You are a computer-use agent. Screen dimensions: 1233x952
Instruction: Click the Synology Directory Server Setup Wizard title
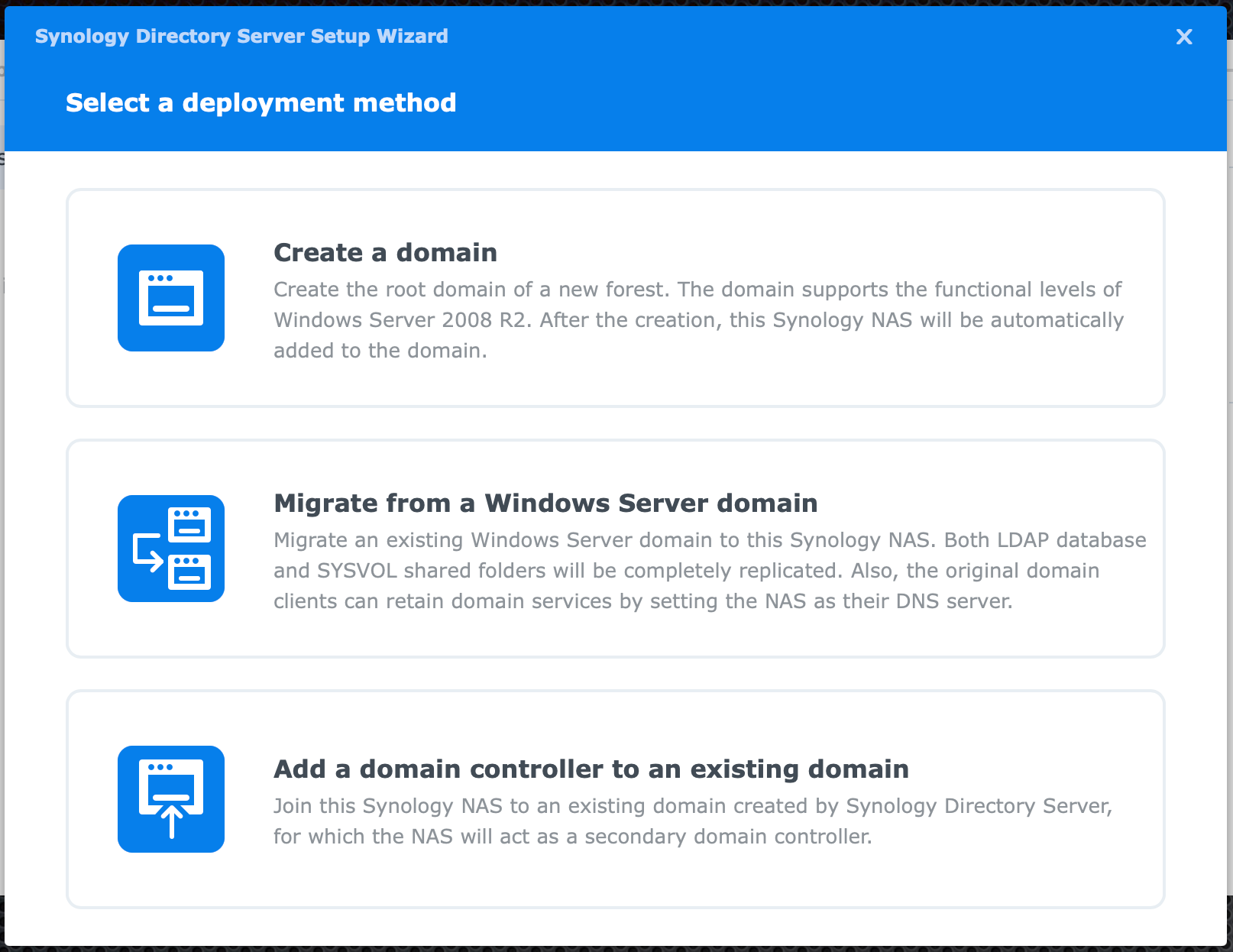pyautogui.click(x=241, y=37)
